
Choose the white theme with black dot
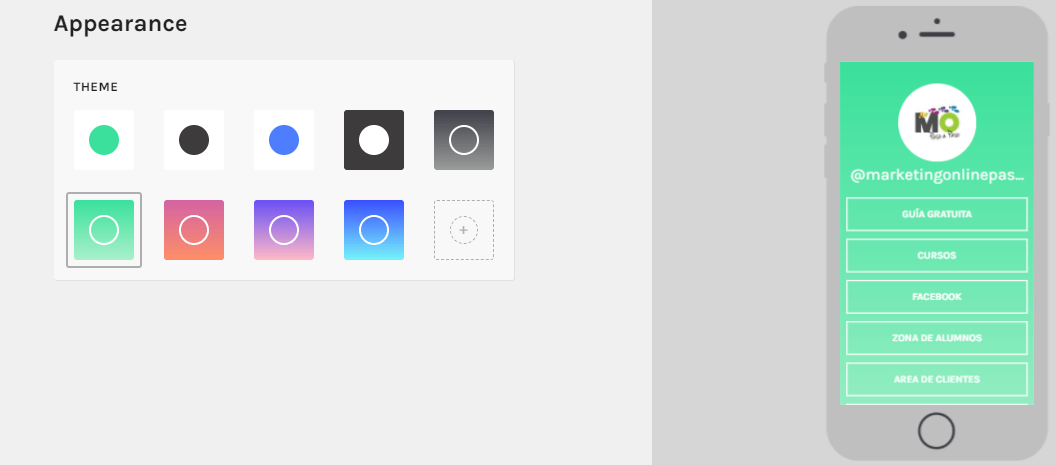(194, 140)
